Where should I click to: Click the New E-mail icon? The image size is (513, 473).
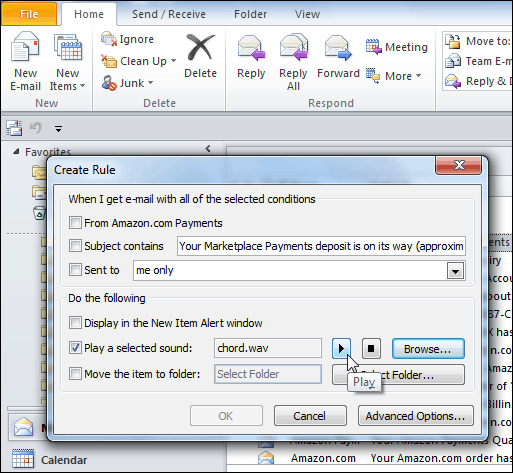(25, 47)
